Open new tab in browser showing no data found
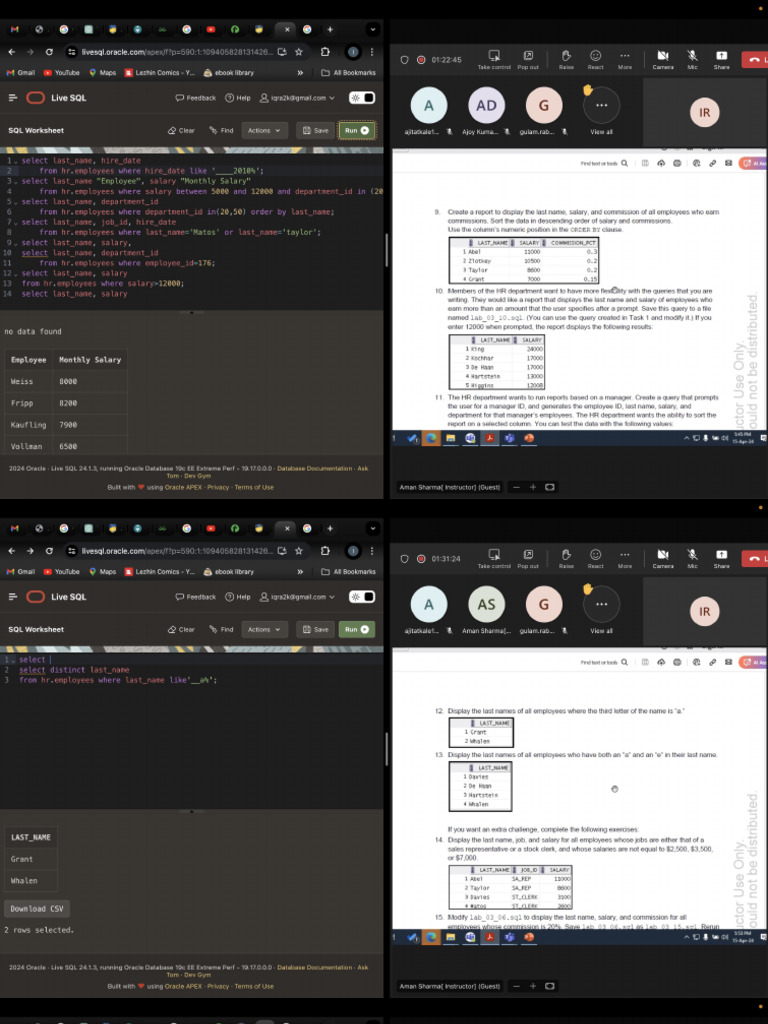The image size is (768, 1024). pos(330,29)
